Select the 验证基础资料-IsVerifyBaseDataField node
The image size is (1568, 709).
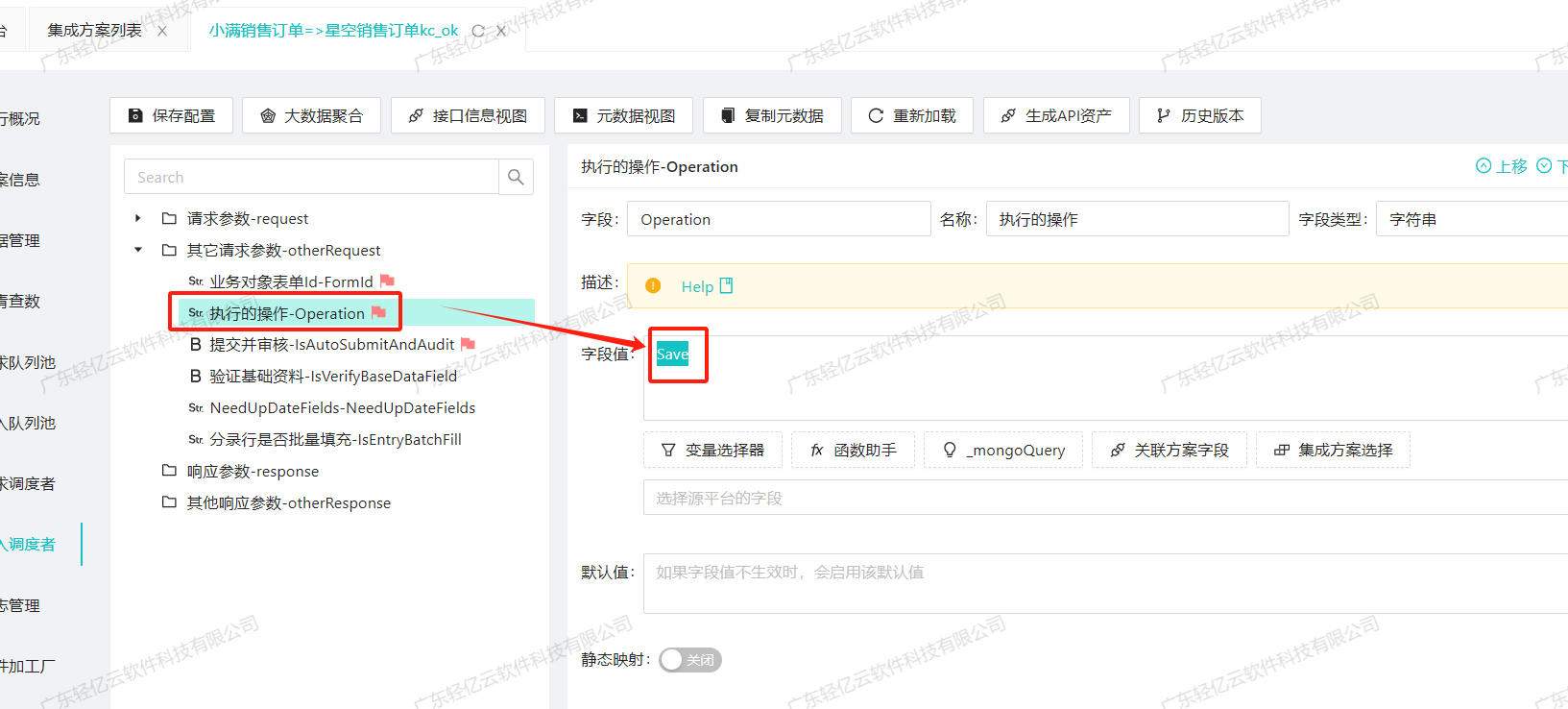pyautogui.click(x=333, y=376)
